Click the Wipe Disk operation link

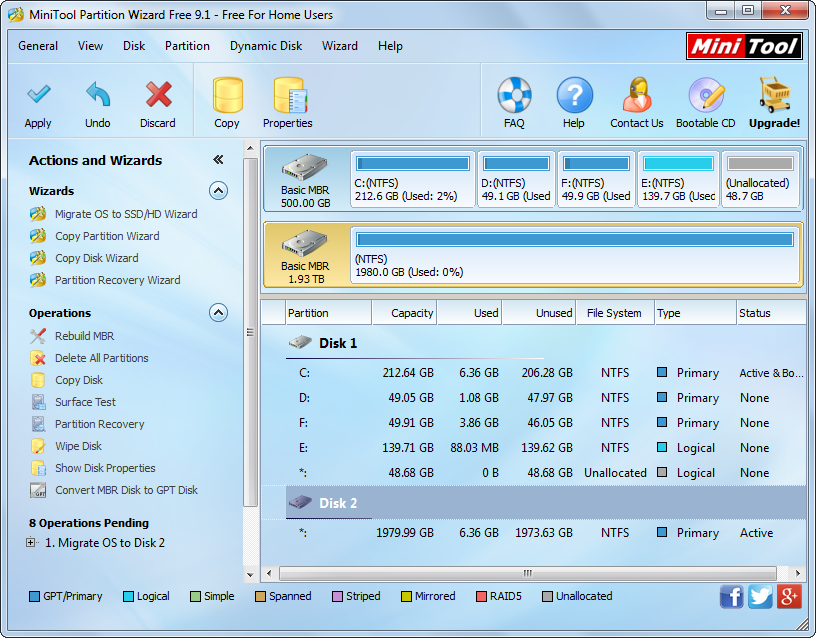(x=79, y=446)
